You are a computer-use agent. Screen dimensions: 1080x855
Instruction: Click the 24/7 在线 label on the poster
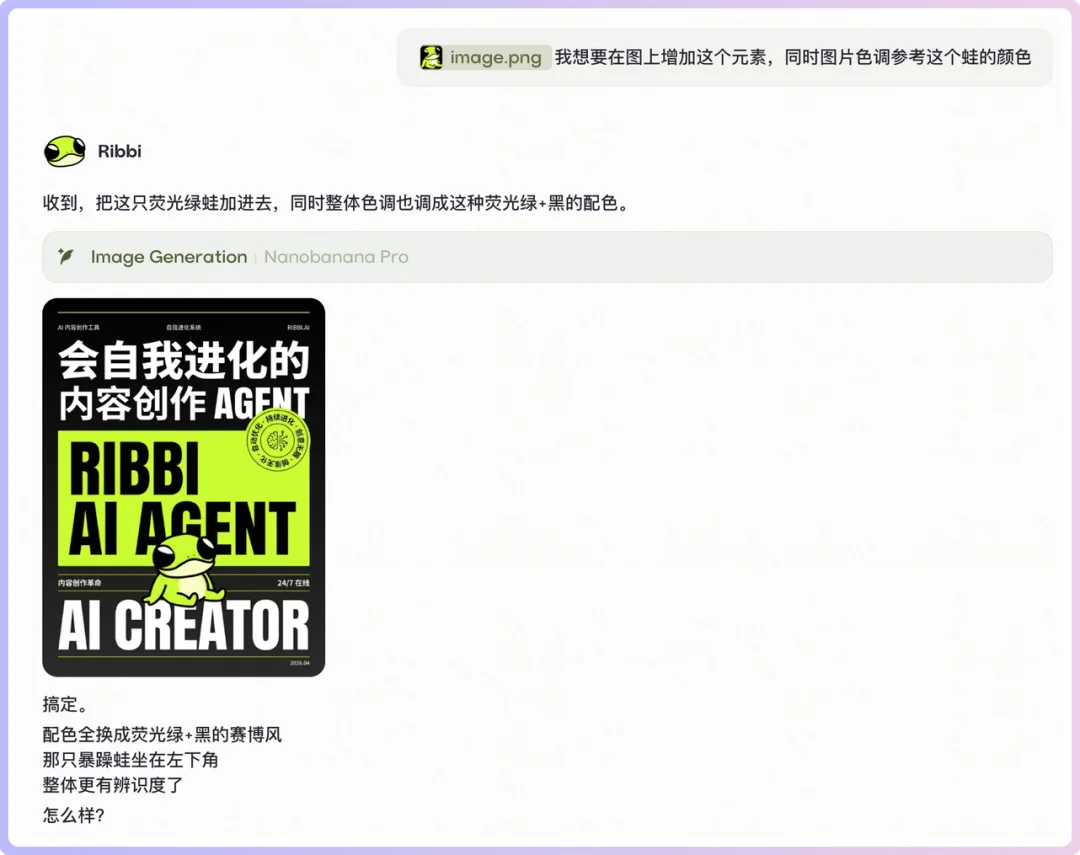pos(293,583)
